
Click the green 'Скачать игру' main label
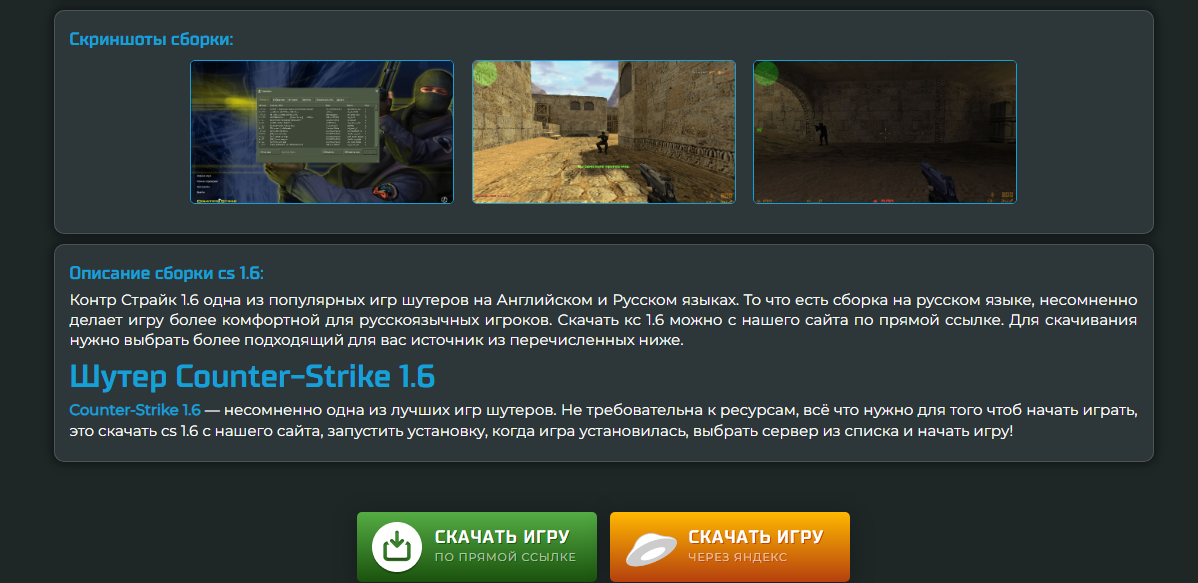coord(502,537)
